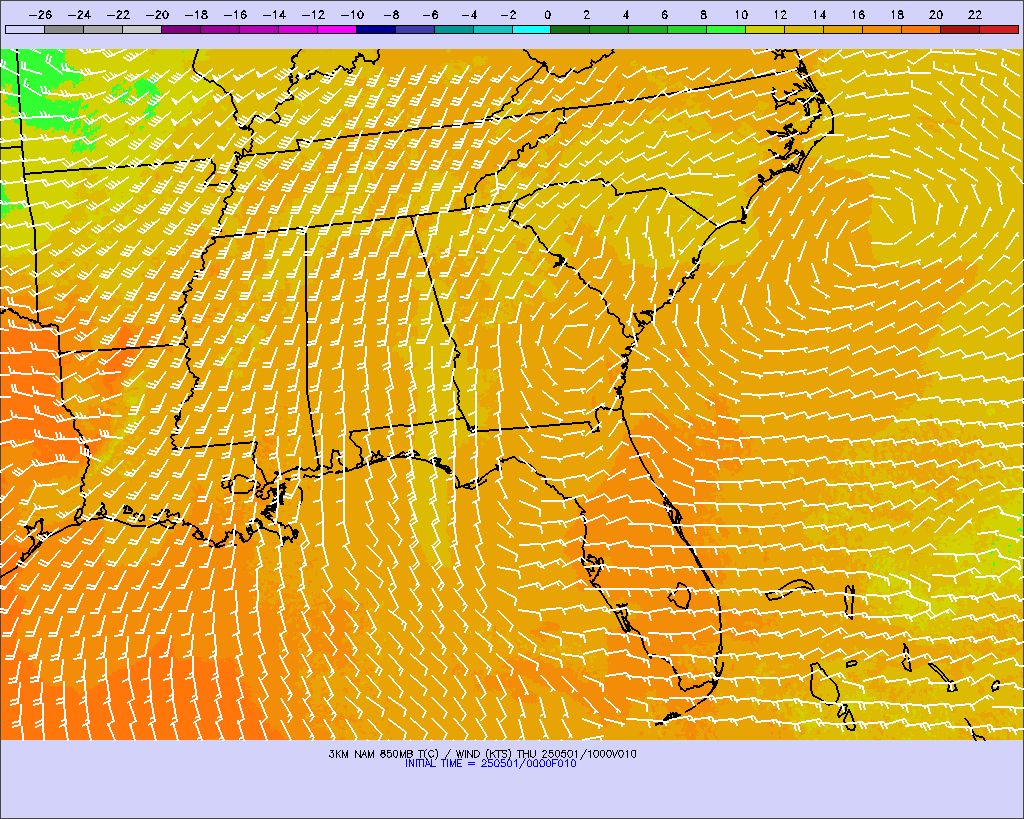Click the cyan swatch between -2 and 0
1024x819 pixels.
pyautogui.click(x=532, y=29)
